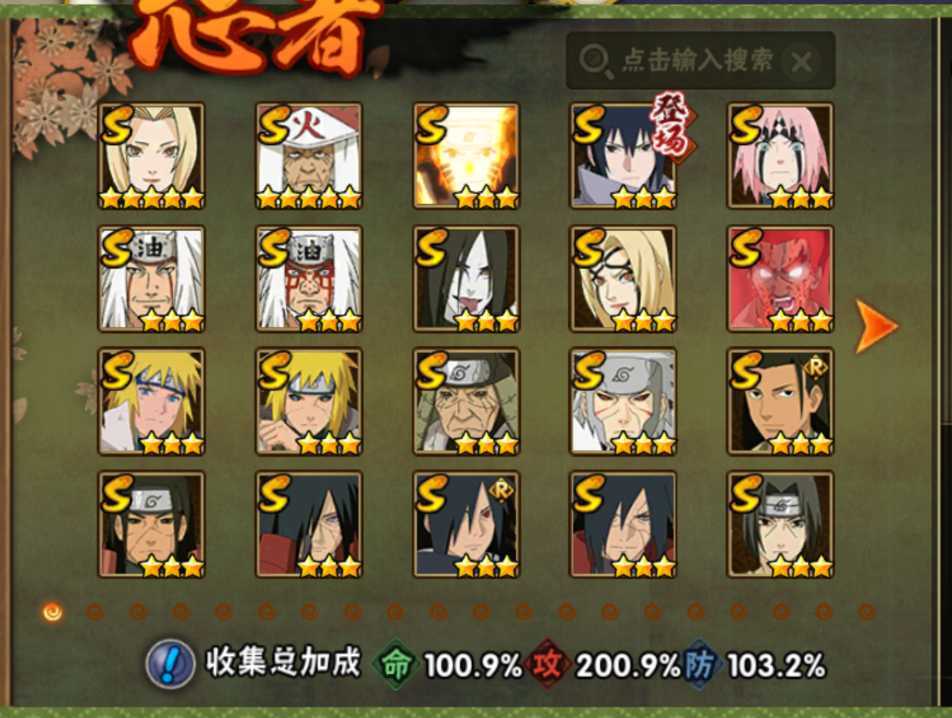Tap the magnifying glass search icon
Image resolution: width=952 pixels, height=718 pixels.
[595, 62]
